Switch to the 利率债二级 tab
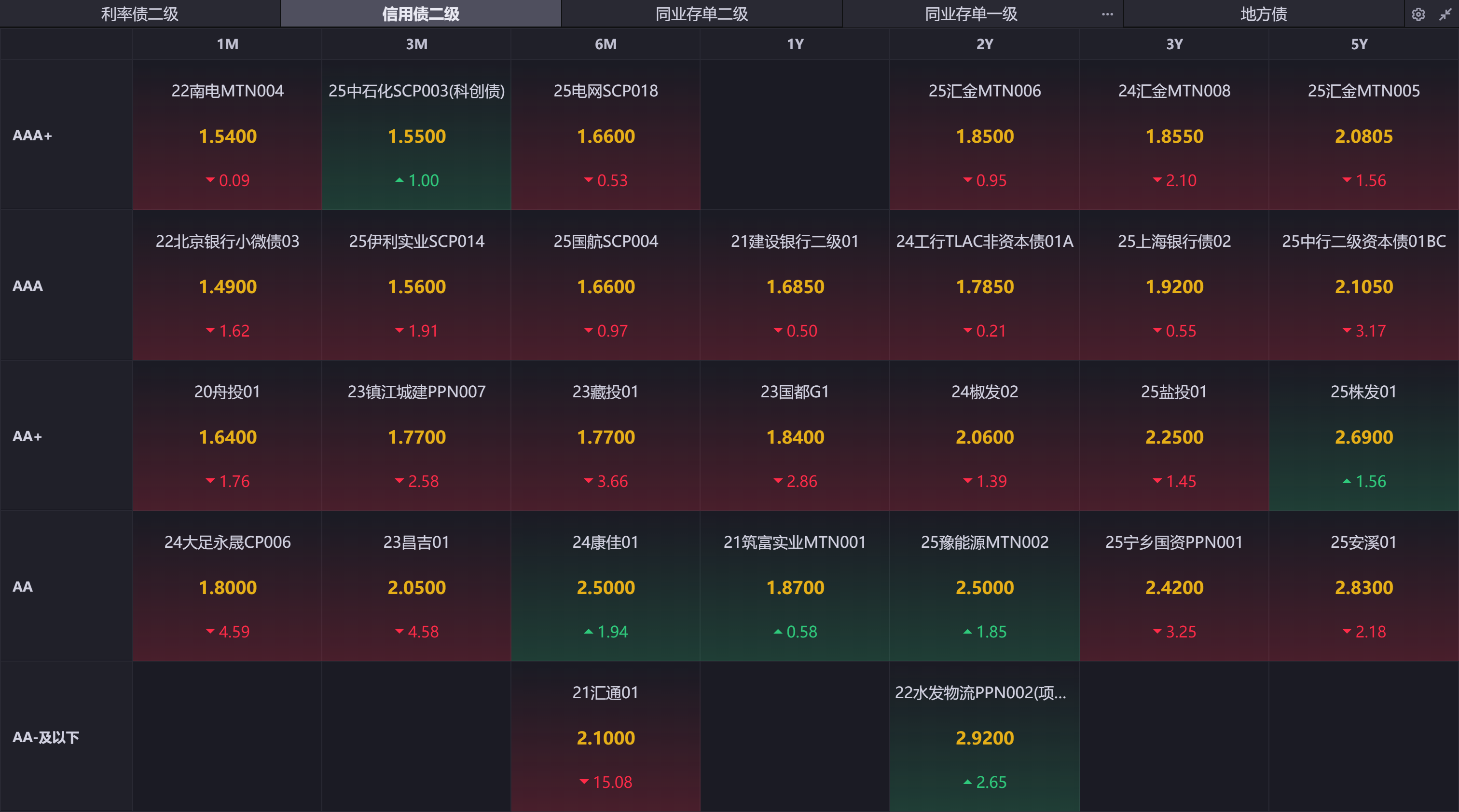The image size is (1459, 812). [x=139, y=14]
